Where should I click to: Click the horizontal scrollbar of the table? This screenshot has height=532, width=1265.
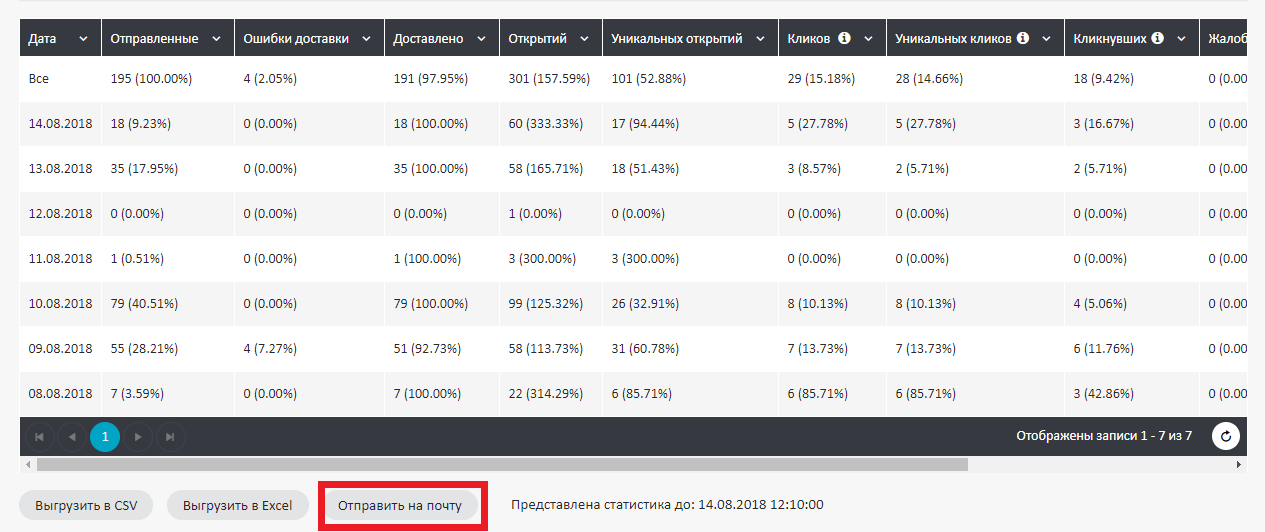point(502,464)
